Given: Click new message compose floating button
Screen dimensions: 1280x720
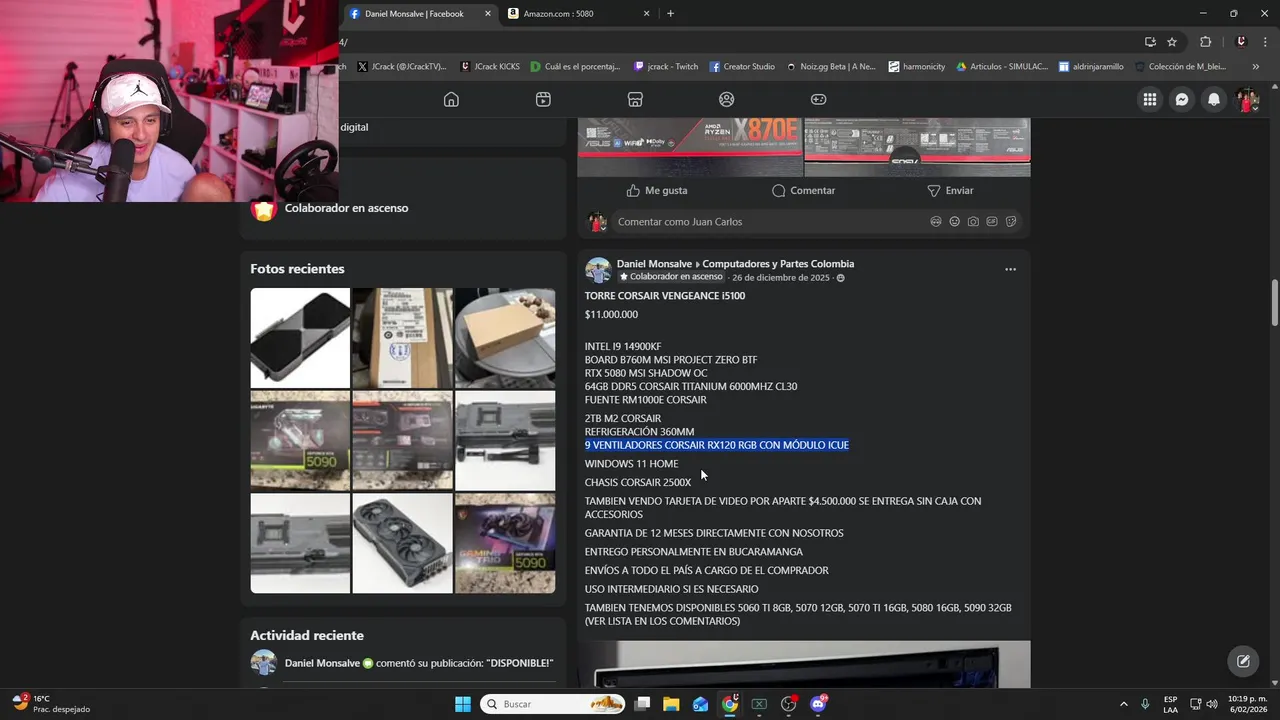Looking at the screenshot, I should [1243, 661].
